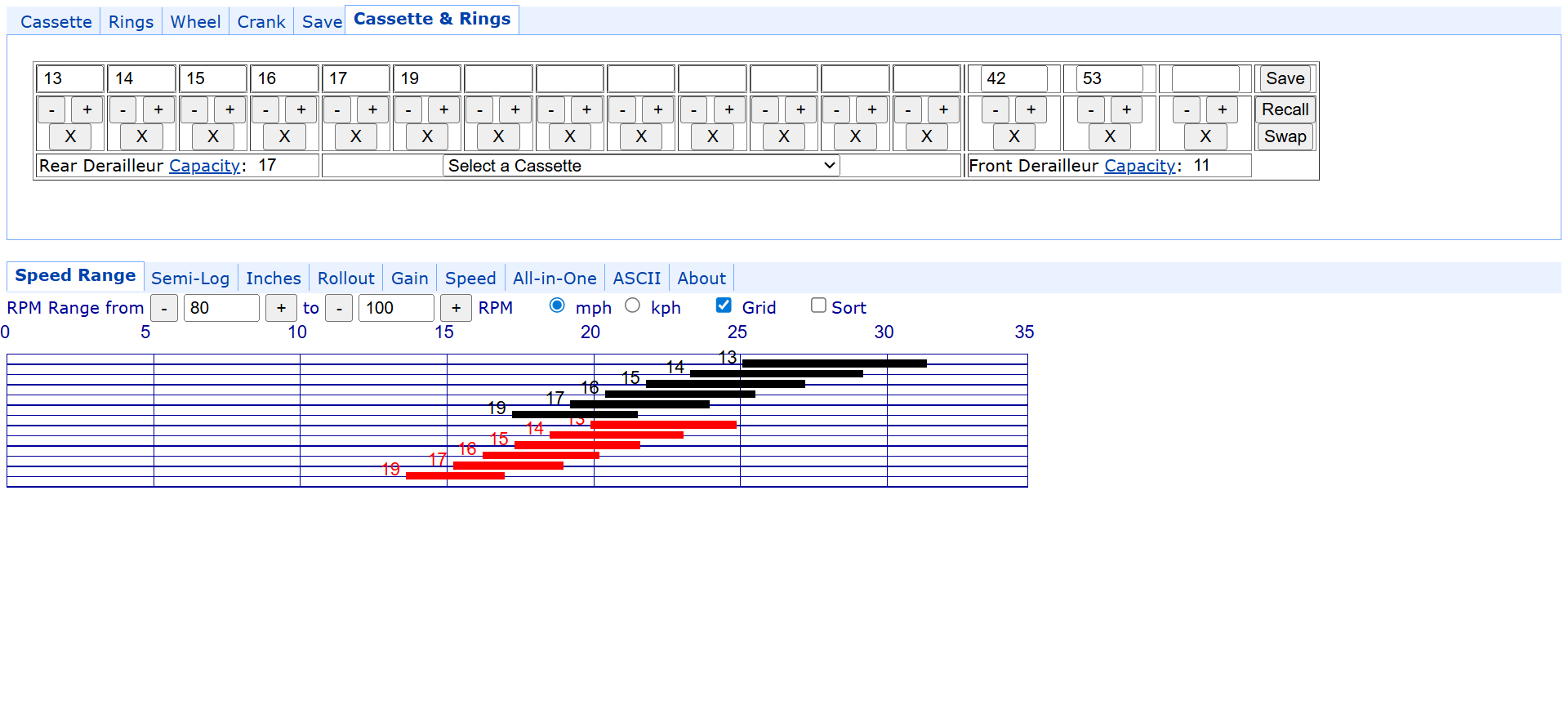Viewport: 1568px width, 718px height.
Task: Decrease the 19-tooth cog value with minus
Action: [408, 109]
